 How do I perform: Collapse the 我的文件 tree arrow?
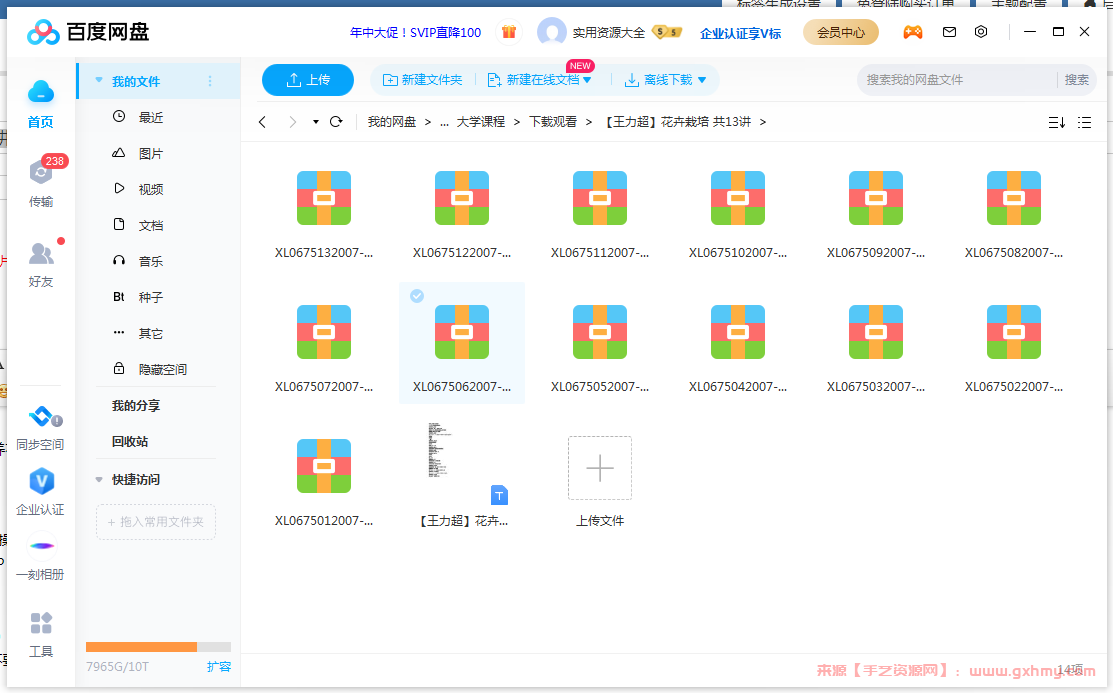(99, 81)
